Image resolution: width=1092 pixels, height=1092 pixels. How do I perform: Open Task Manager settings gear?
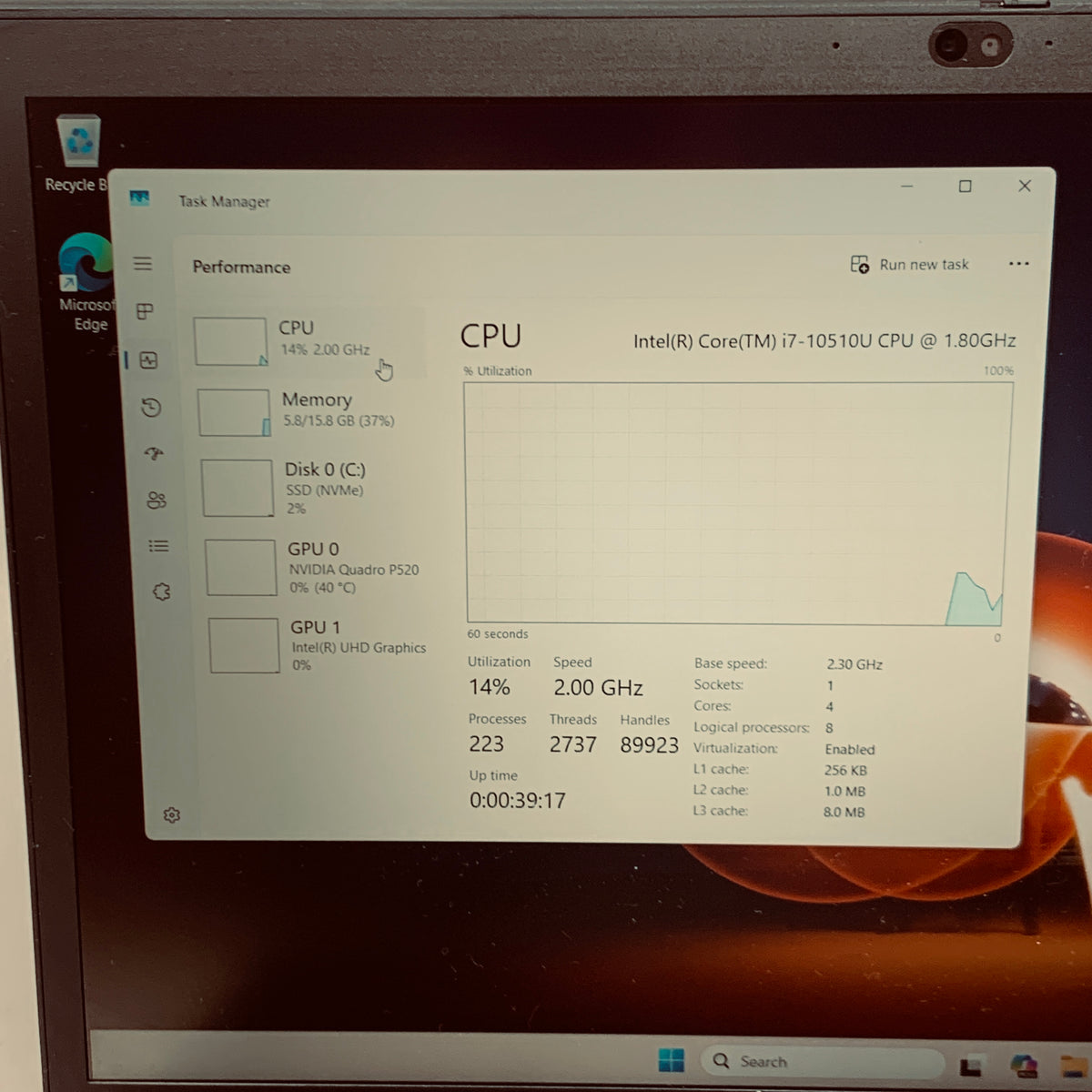(x=171, y=814)
